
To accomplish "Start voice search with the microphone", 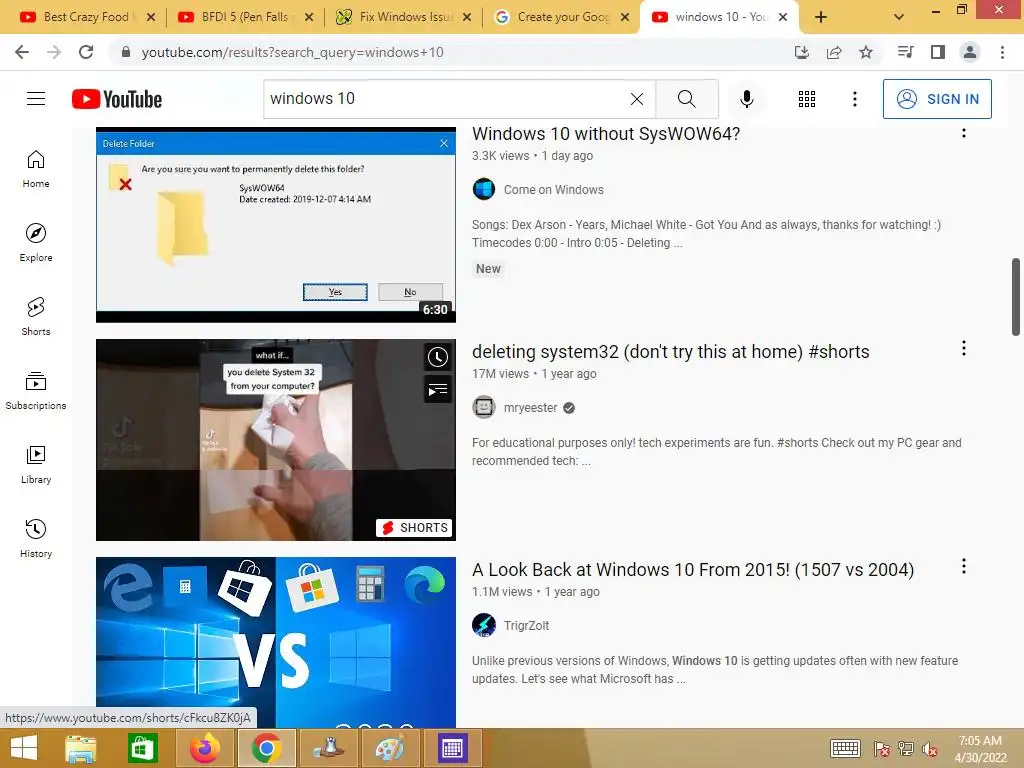I will [746, 99].
